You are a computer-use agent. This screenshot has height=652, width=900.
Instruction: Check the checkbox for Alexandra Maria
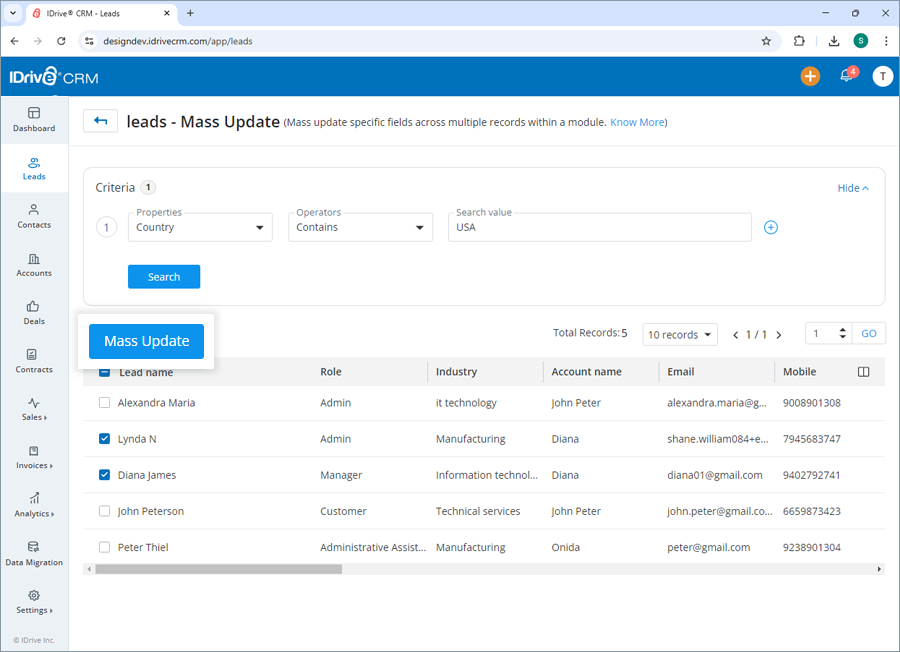pyautogui.click(x=104, y=402)
